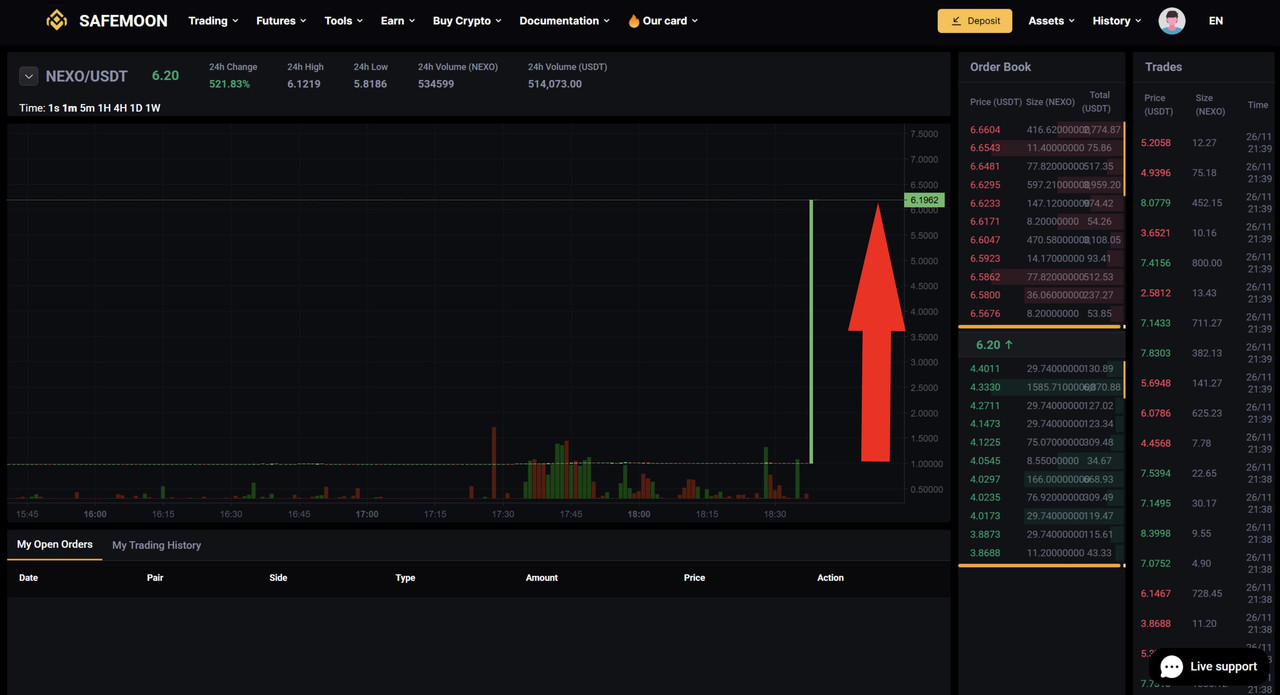This screenshot has width=1280, height=695.
Task: Switch to My Open Orders tab
Action: [55, 545]
